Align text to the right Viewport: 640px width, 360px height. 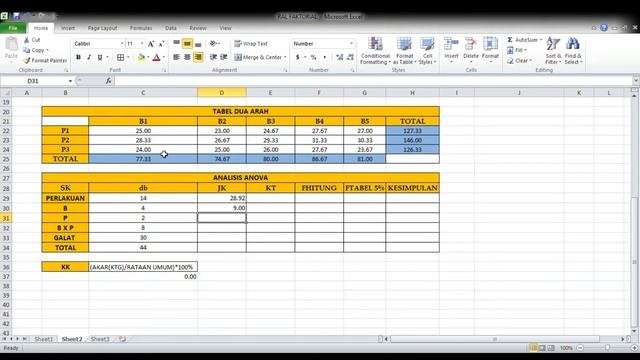(x=198, y=58)
